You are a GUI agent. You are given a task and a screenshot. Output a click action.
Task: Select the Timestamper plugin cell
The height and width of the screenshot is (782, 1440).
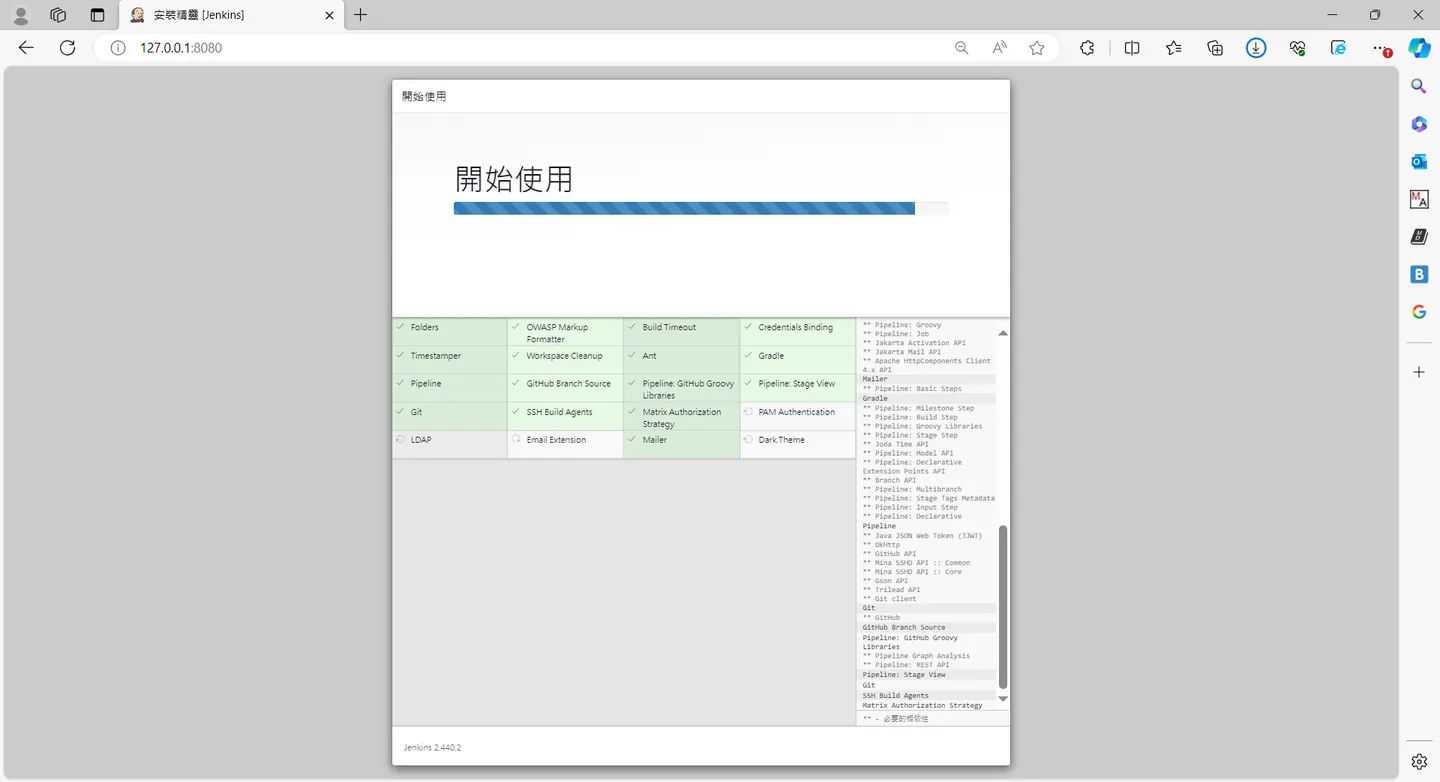pyautogui.click(x=450, y=360)
